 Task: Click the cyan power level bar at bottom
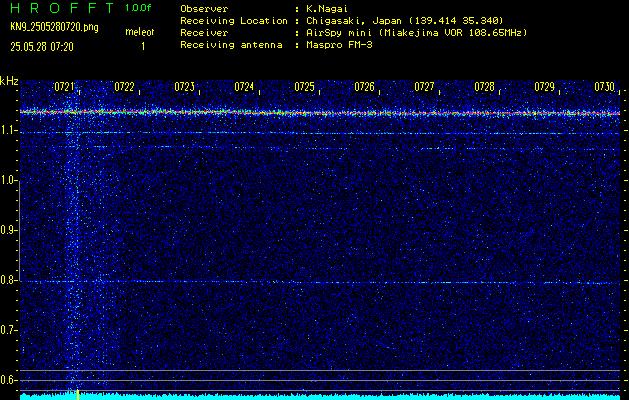coord(320,397)
